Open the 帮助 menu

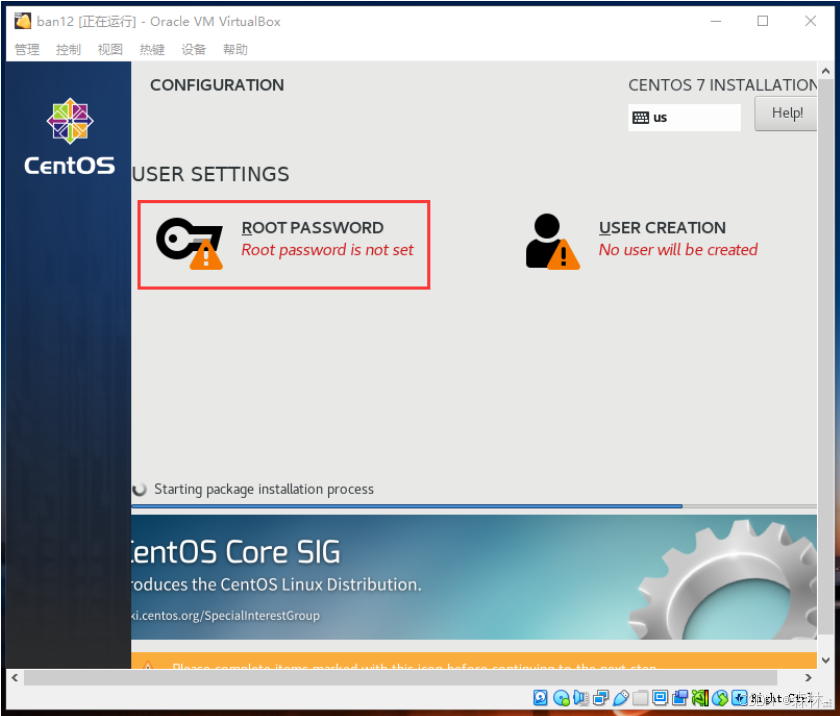point(235,49)
